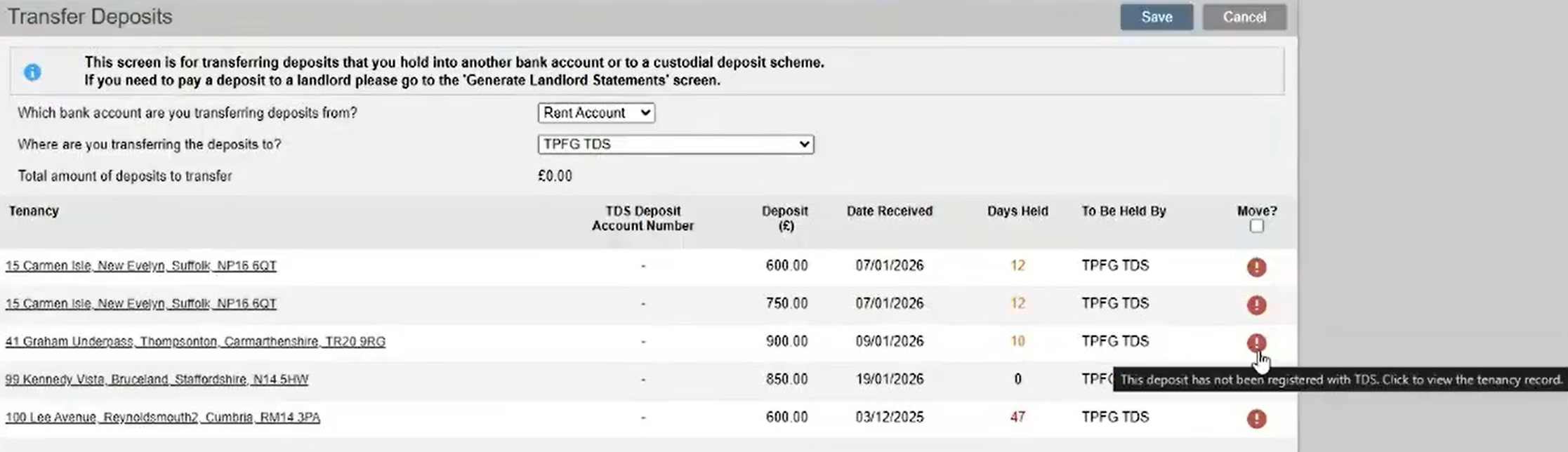Viewport: 1568px width, 452px height.
Task: Open 41 Graham Underpass tenancy link
Action: tap(195, 341)
